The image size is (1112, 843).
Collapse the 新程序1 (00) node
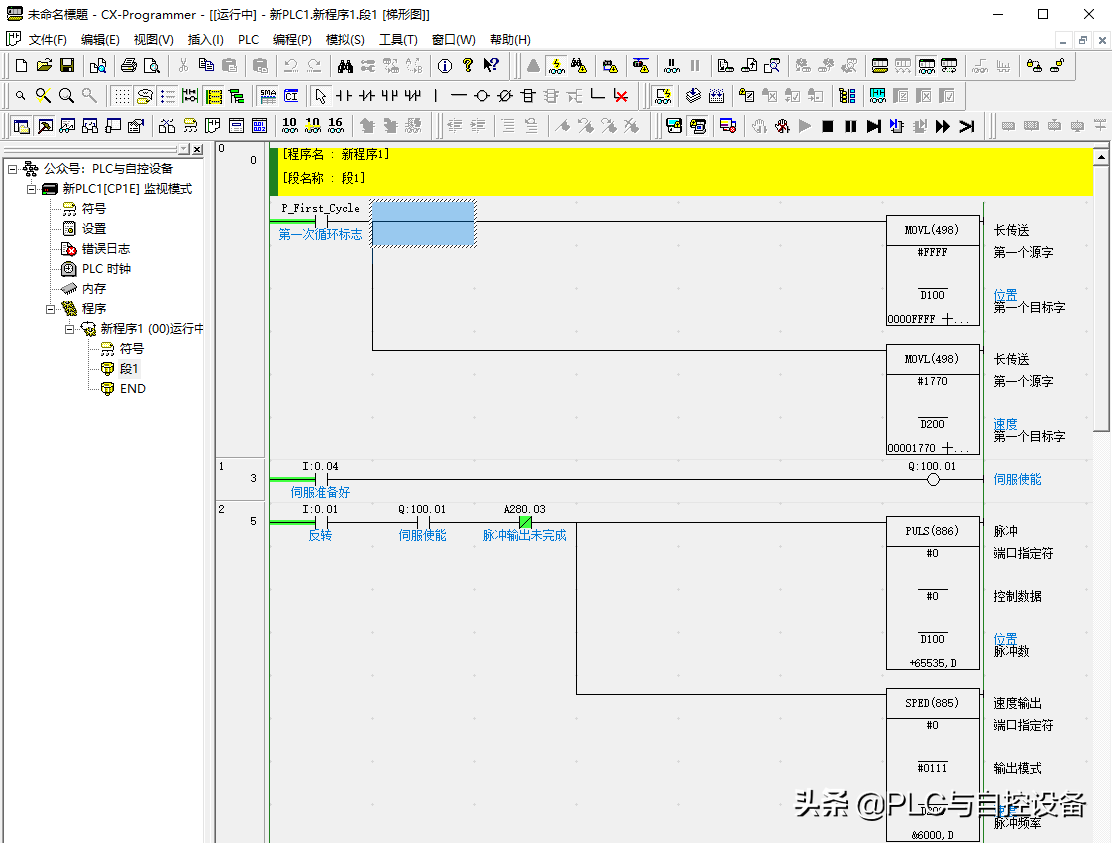pos(70,329)
